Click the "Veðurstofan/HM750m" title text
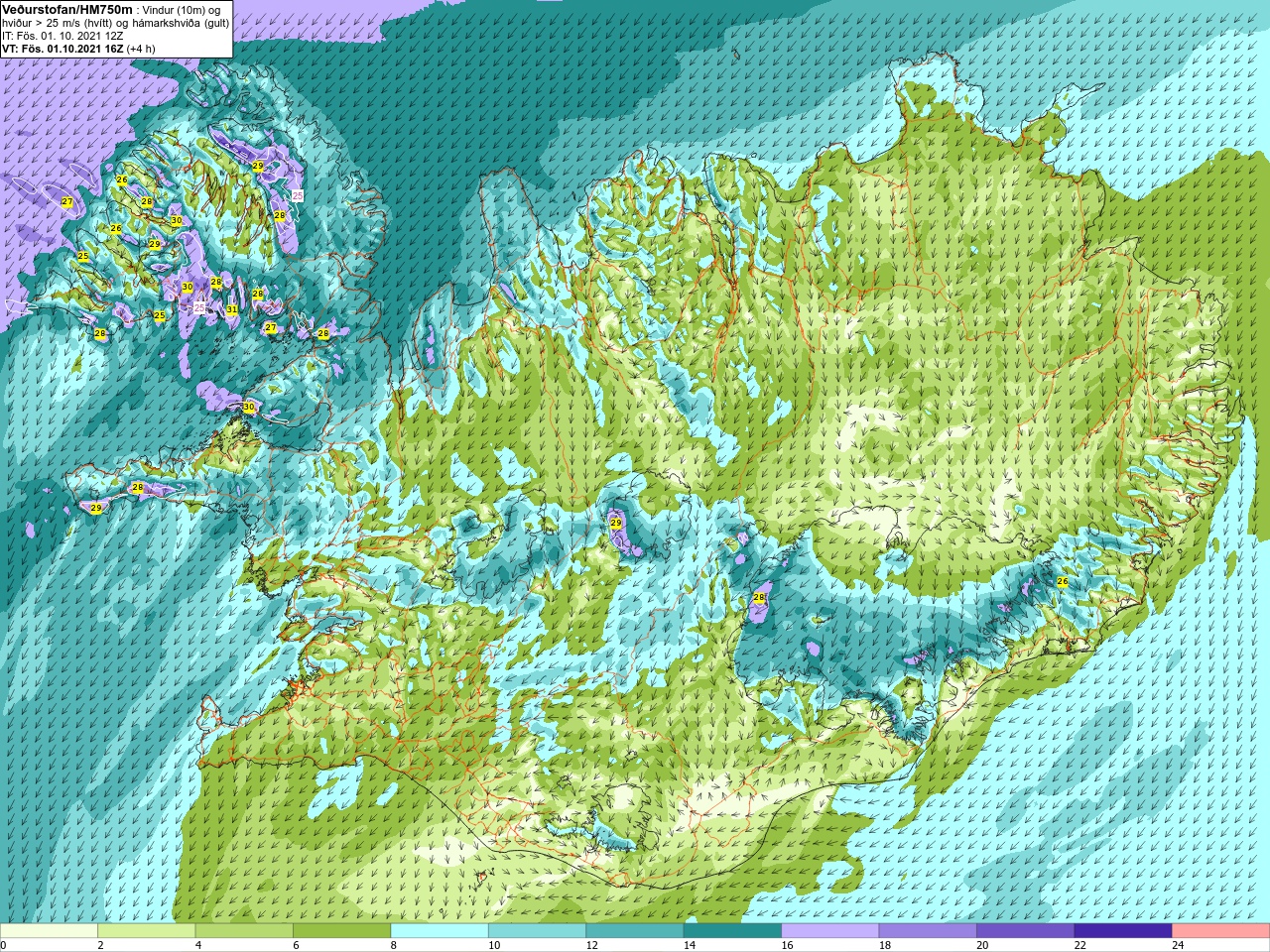The height and width of the screenshot is (952, 1270). pos(66,8)
